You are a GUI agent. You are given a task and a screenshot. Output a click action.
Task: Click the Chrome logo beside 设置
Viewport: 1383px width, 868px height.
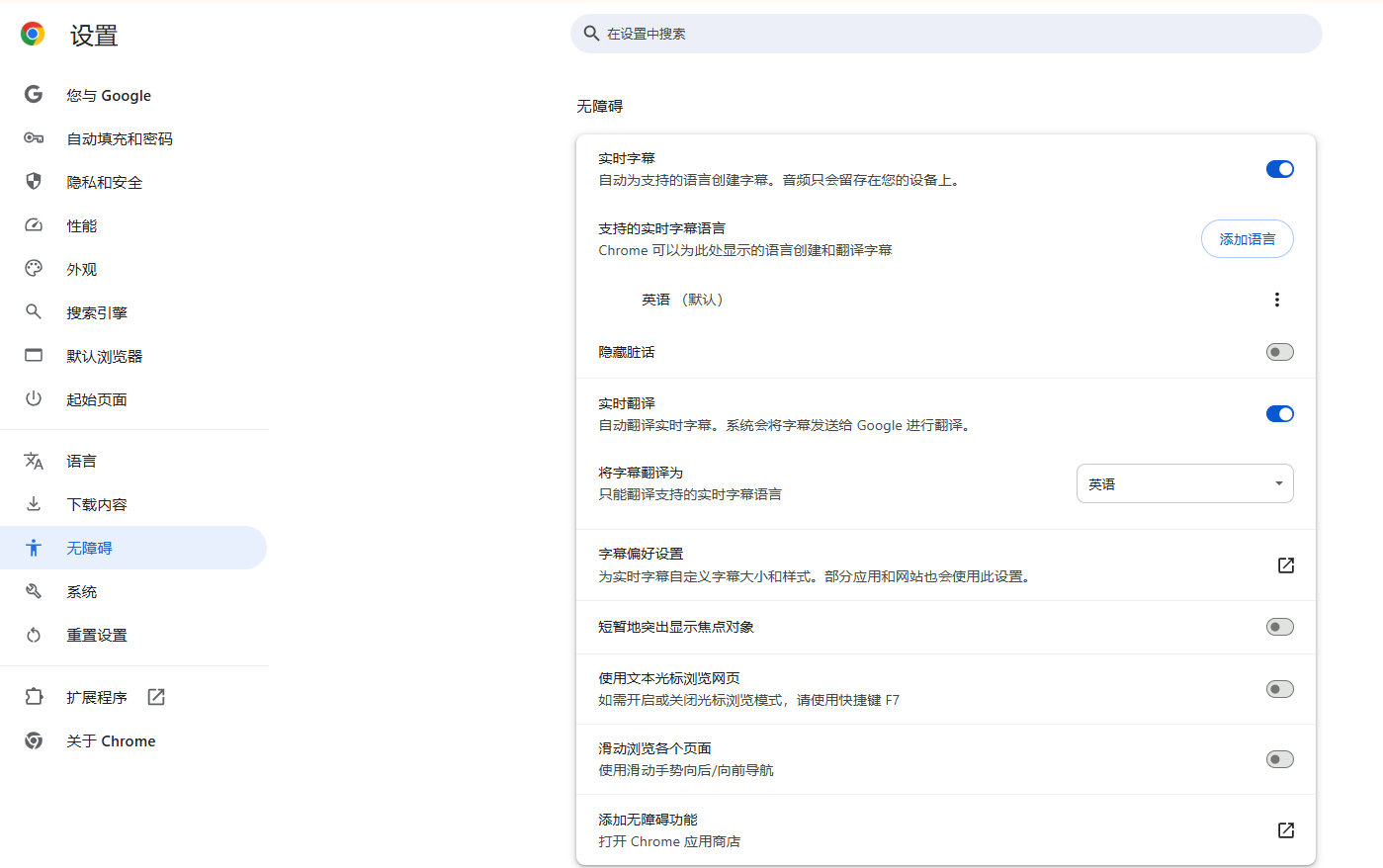[33, 35]
